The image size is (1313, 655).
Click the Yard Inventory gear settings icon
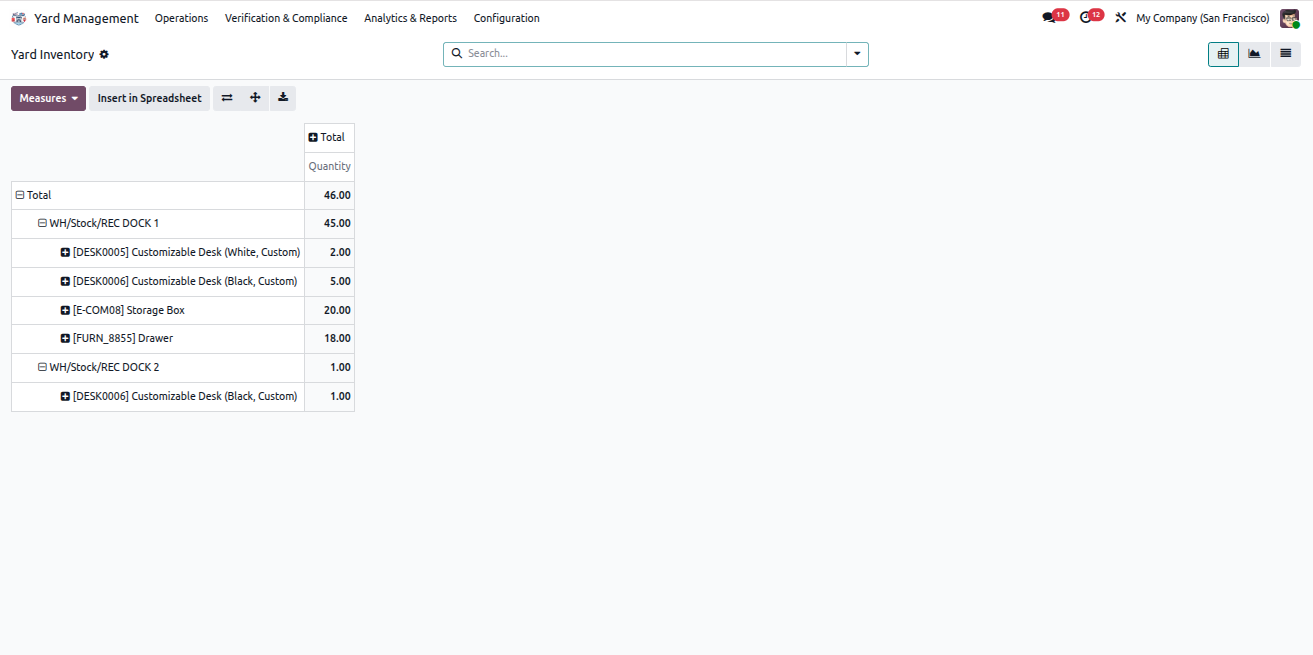(104, 55)
